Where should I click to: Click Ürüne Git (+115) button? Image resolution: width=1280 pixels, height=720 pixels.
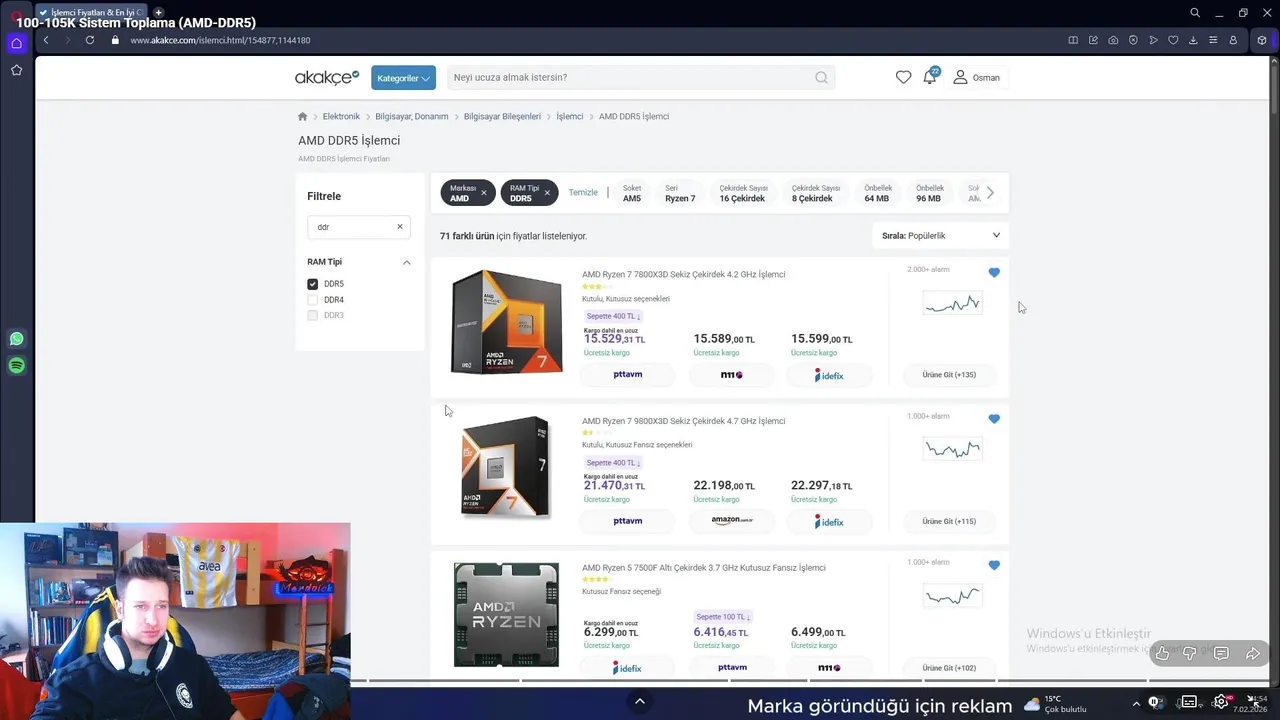click(949, 521)
